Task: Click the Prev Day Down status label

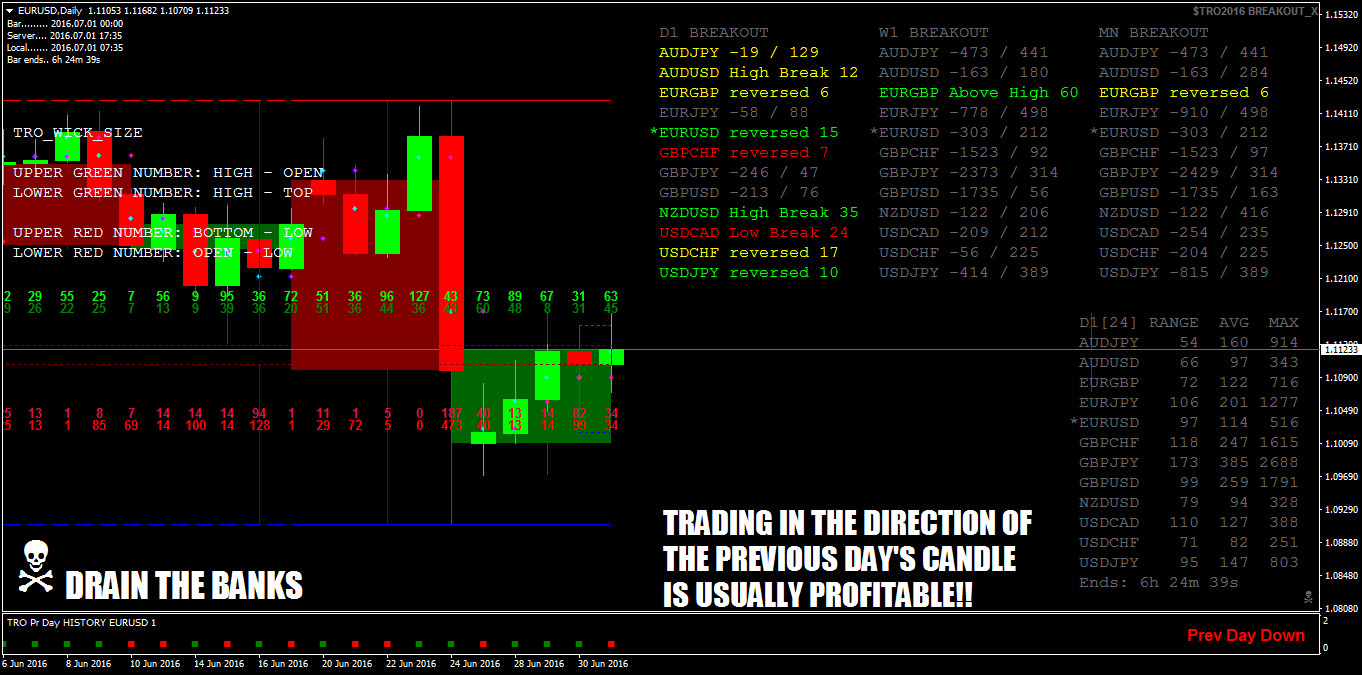Action: [1245, 634]
